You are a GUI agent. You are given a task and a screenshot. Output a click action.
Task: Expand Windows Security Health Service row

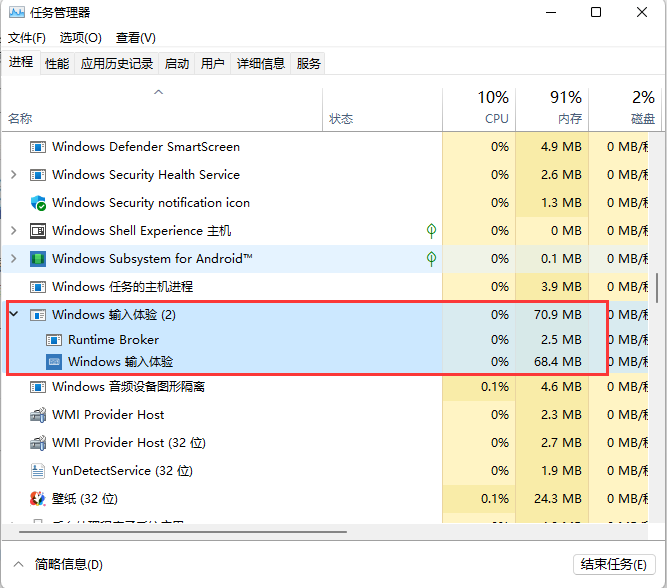coord(14,174)
